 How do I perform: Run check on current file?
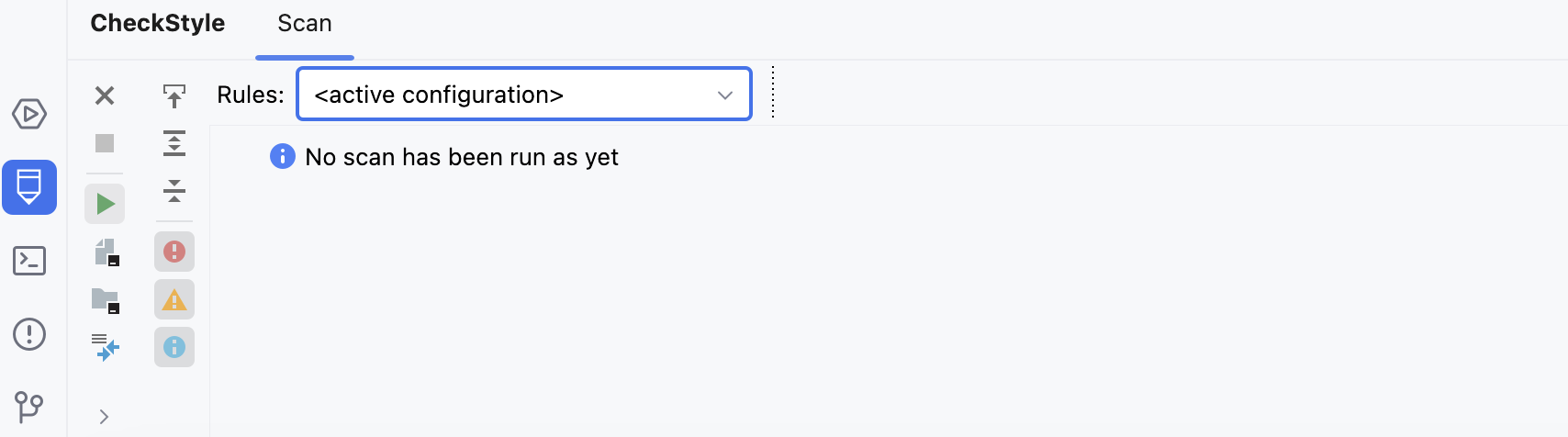tap(105, 204)
